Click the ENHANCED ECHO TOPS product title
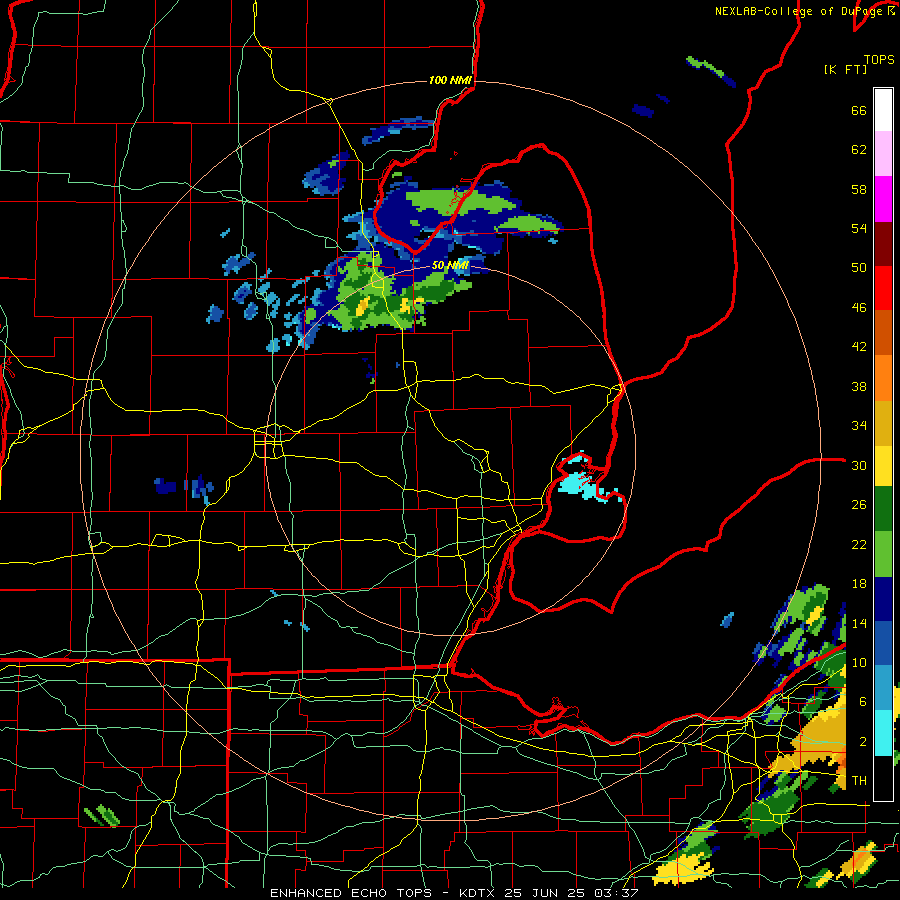The height and width of the screenshot is (900, 900). tap(351, 893)
